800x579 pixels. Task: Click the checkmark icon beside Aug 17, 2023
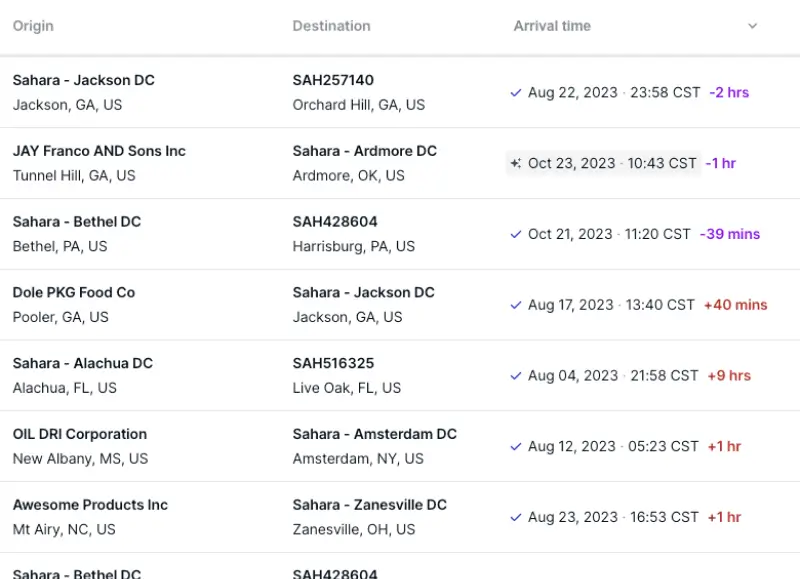tap(516, 305)
